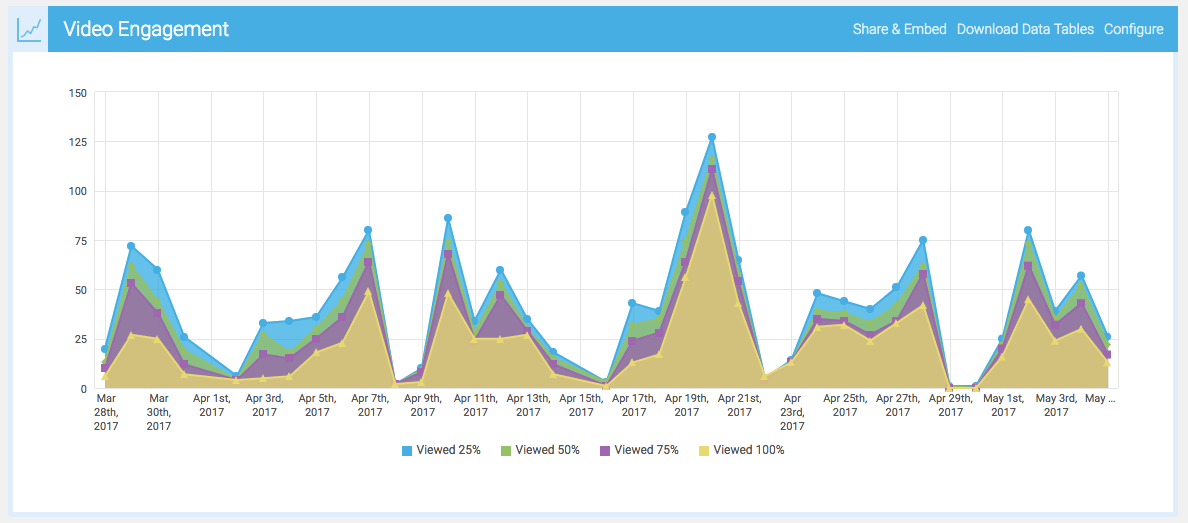Open Share & Embed

[899, 30]
